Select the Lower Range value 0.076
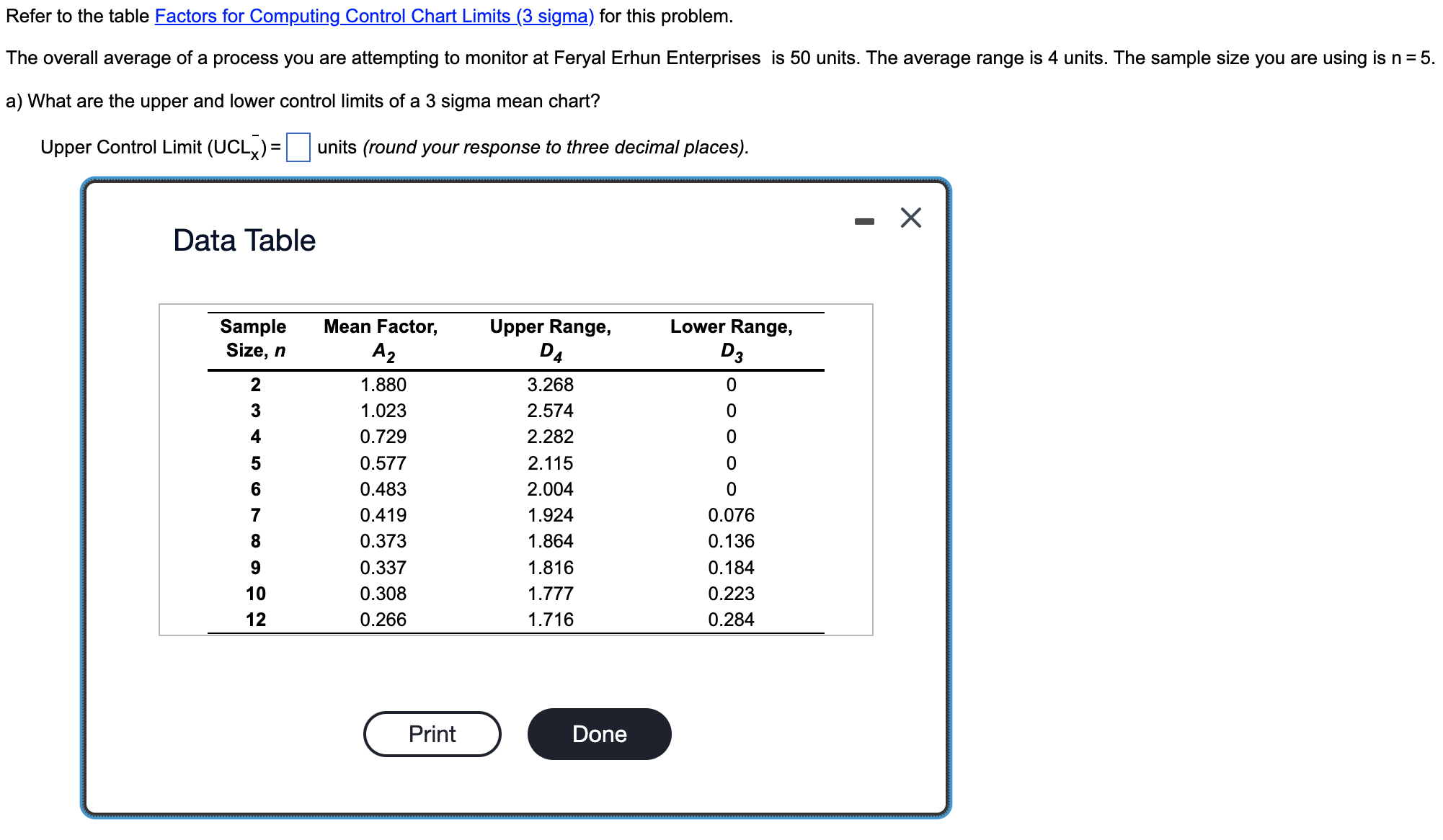Image resolution: width=1443 pixels, height=840 pixels. point(731,514)
